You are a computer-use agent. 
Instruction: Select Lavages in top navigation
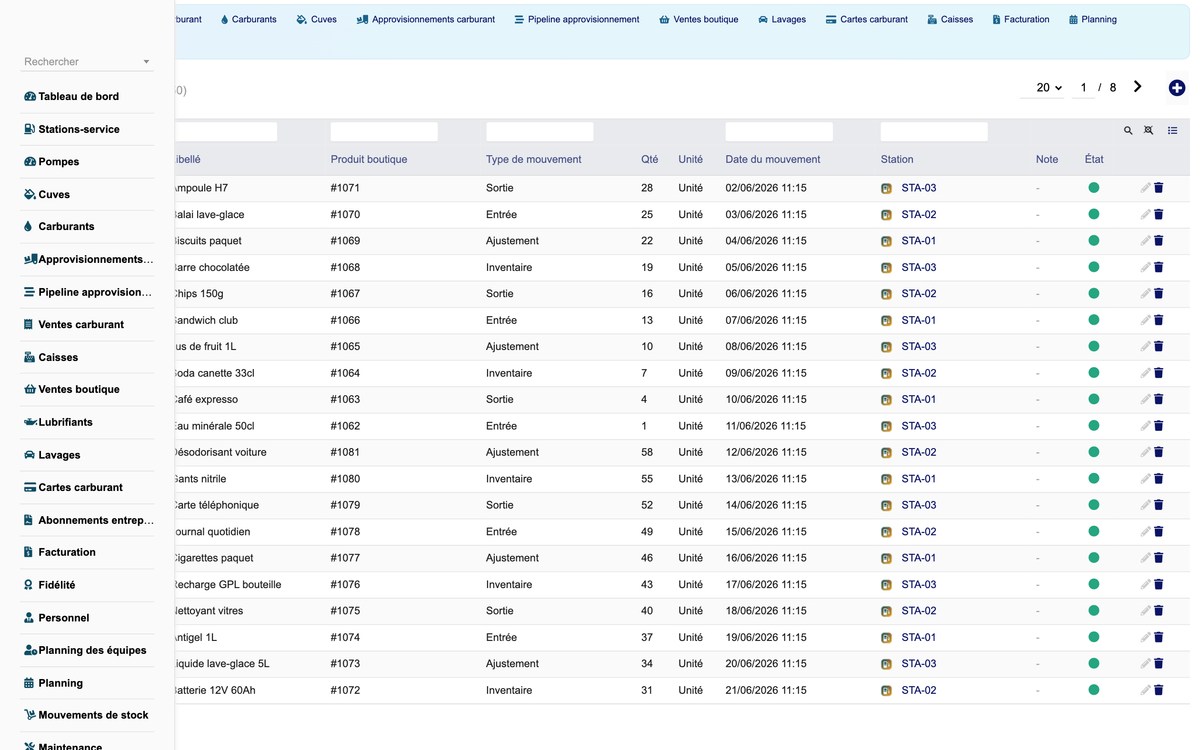tap(782, 19)
